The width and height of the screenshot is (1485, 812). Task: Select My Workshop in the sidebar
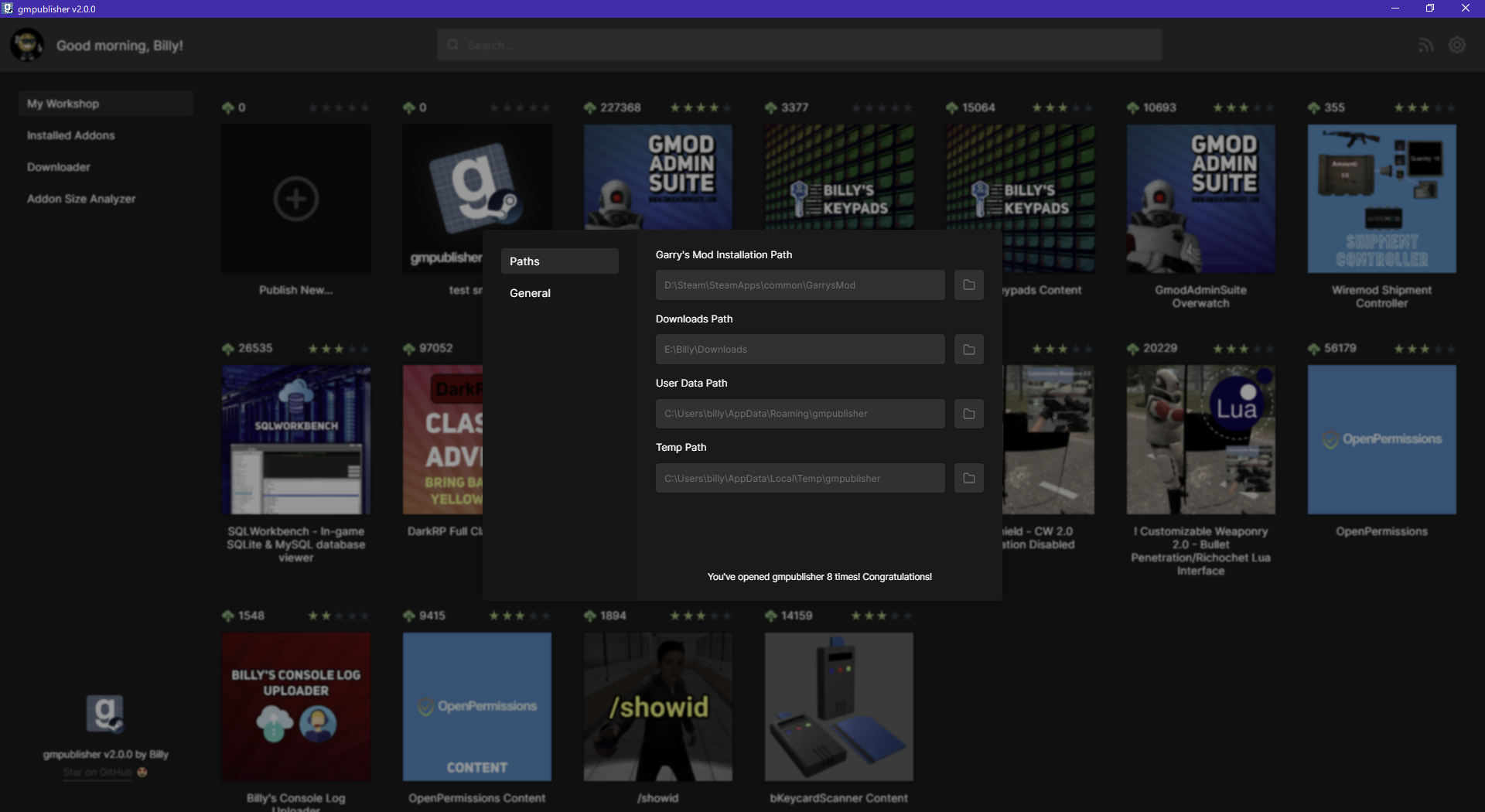63,103
